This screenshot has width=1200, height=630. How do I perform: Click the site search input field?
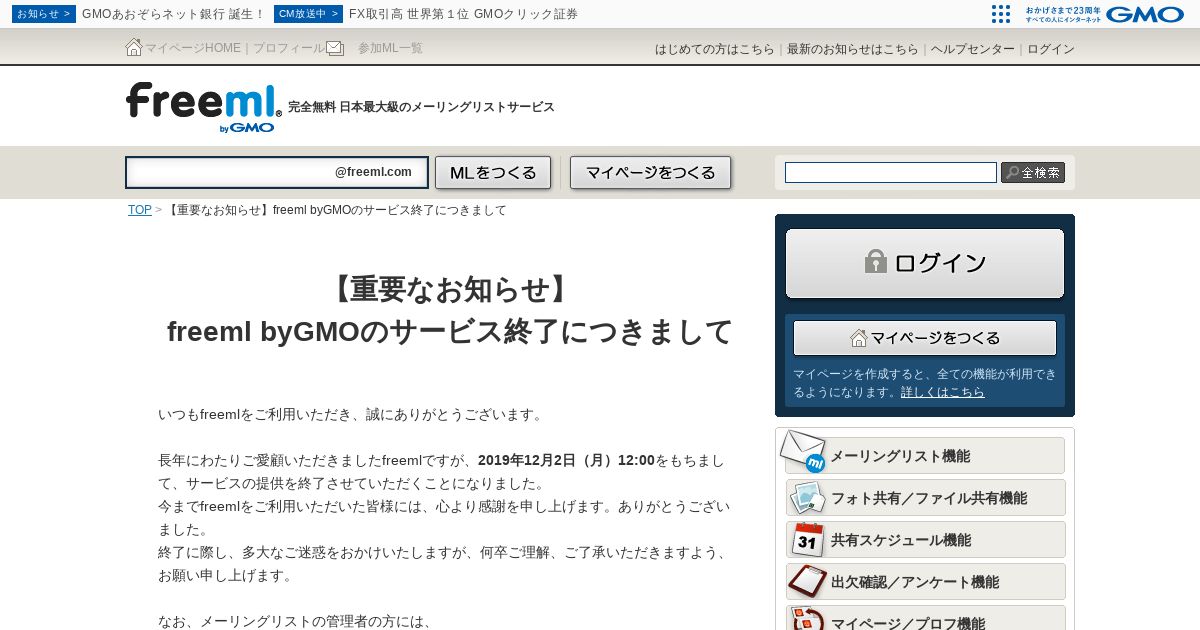point(891,173)
